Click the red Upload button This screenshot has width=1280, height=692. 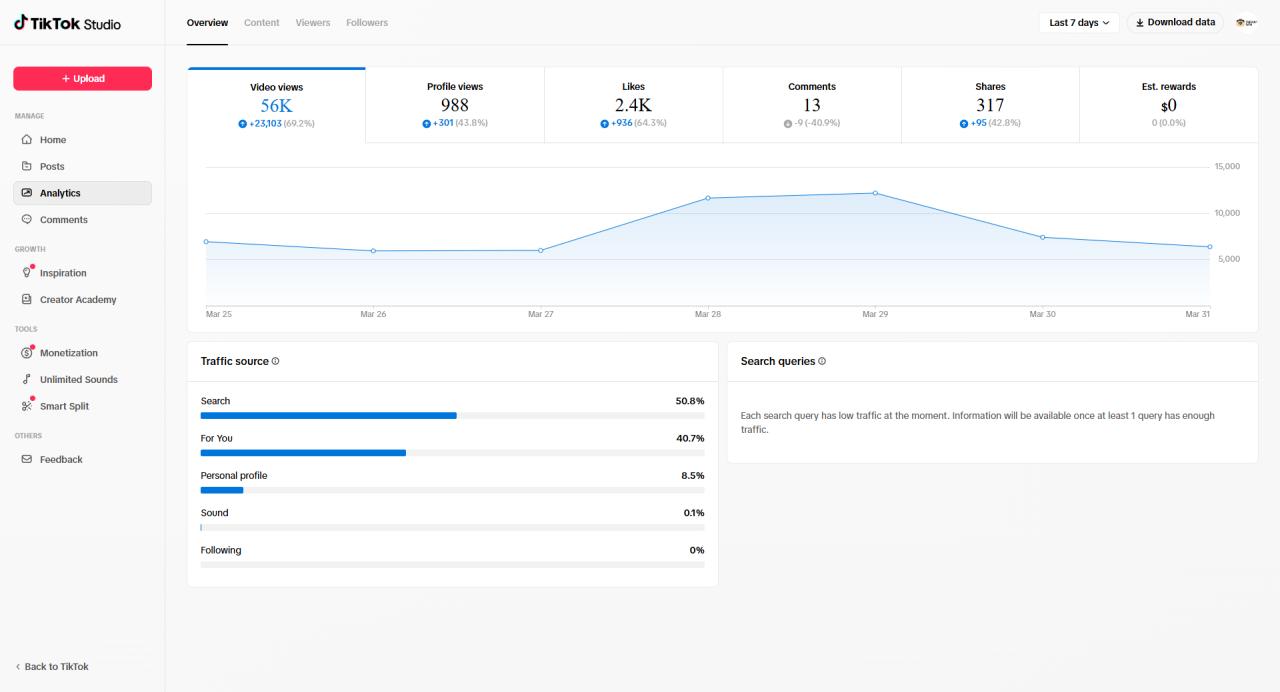pos(83,78)
